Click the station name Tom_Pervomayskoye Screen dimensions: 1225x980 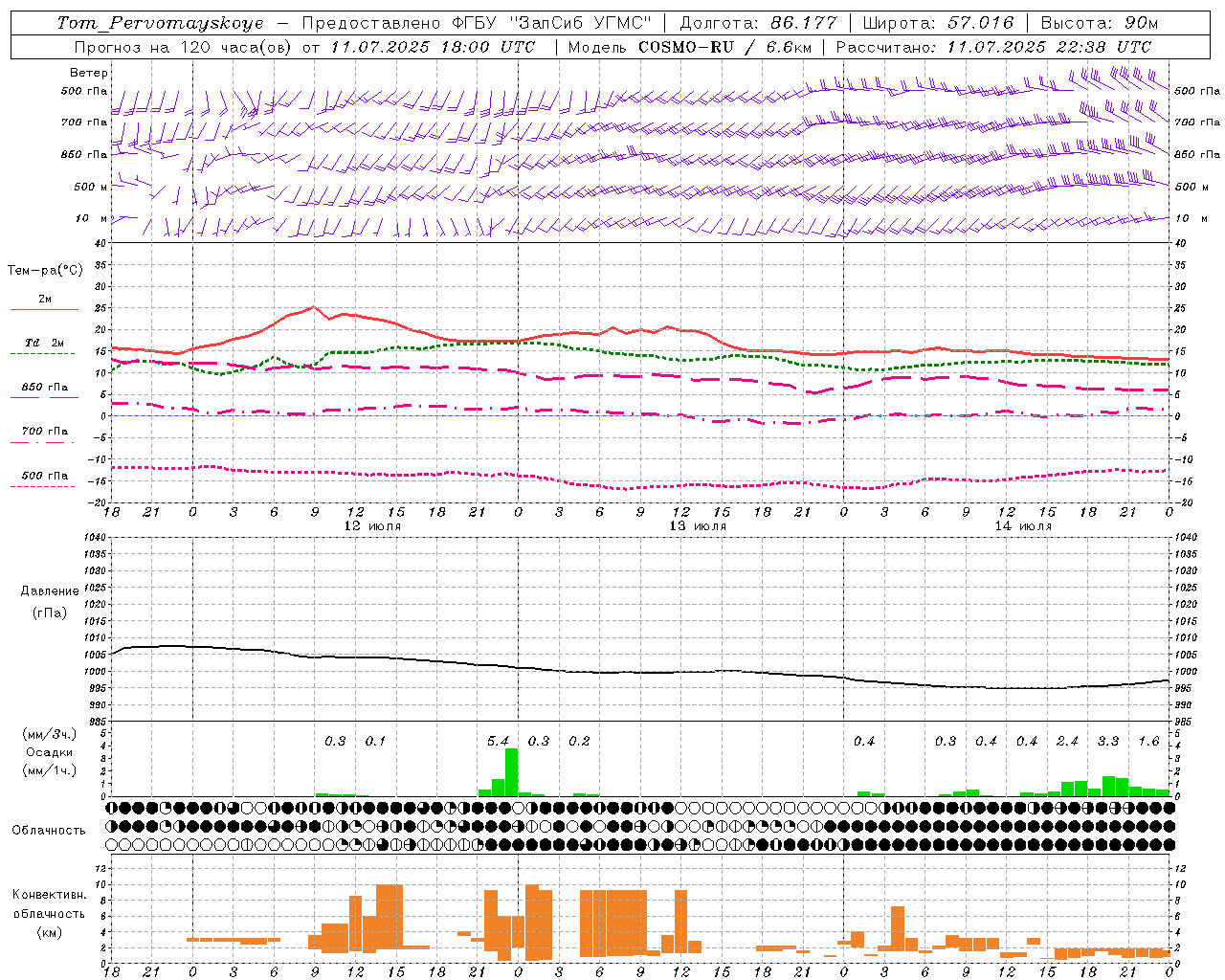[x=160, y=23]
